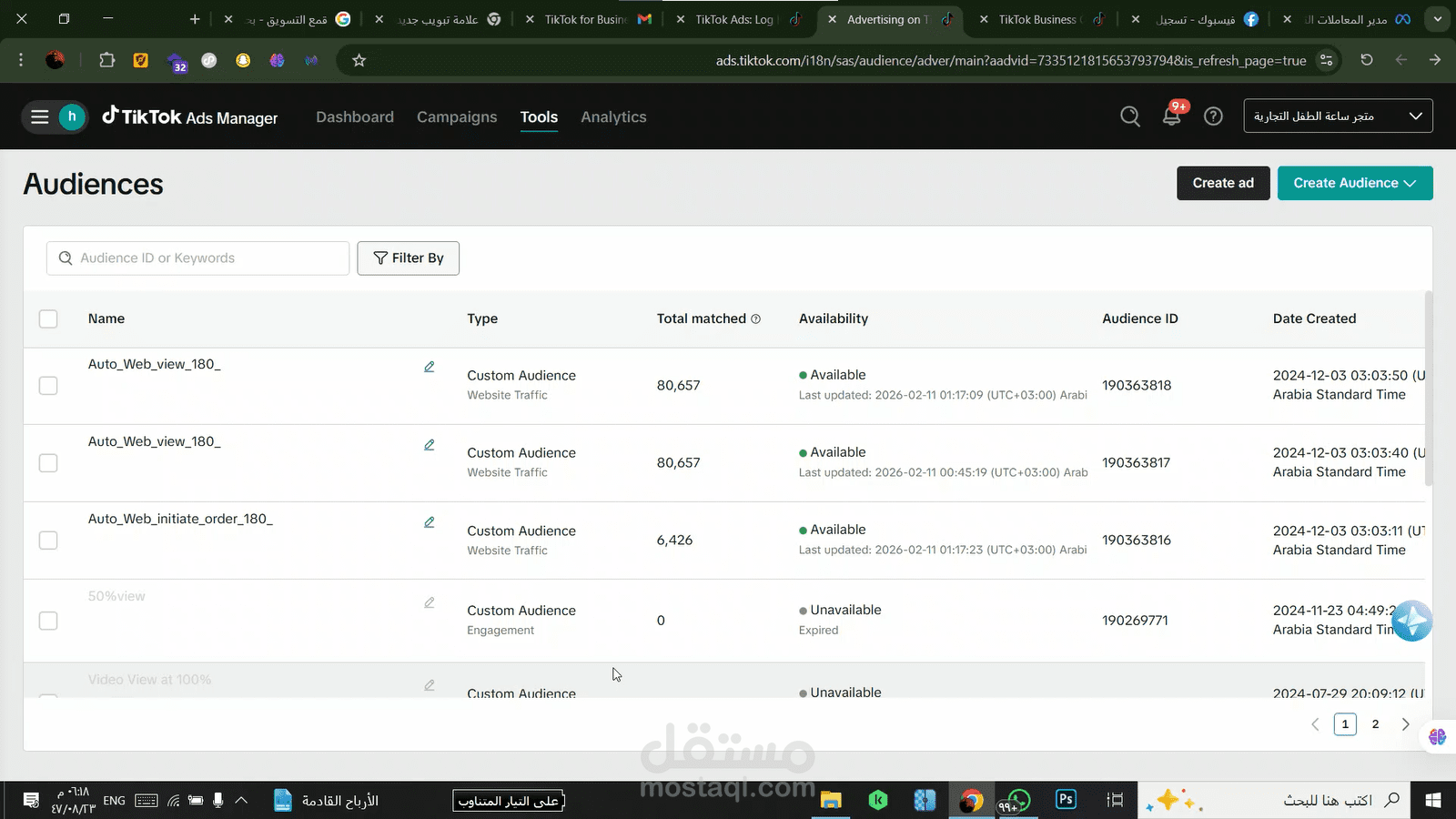The height and width of the screenshot is (819, 1456).
Task: Open the notifications bell showing 9+
Action: pos(1172,116)
